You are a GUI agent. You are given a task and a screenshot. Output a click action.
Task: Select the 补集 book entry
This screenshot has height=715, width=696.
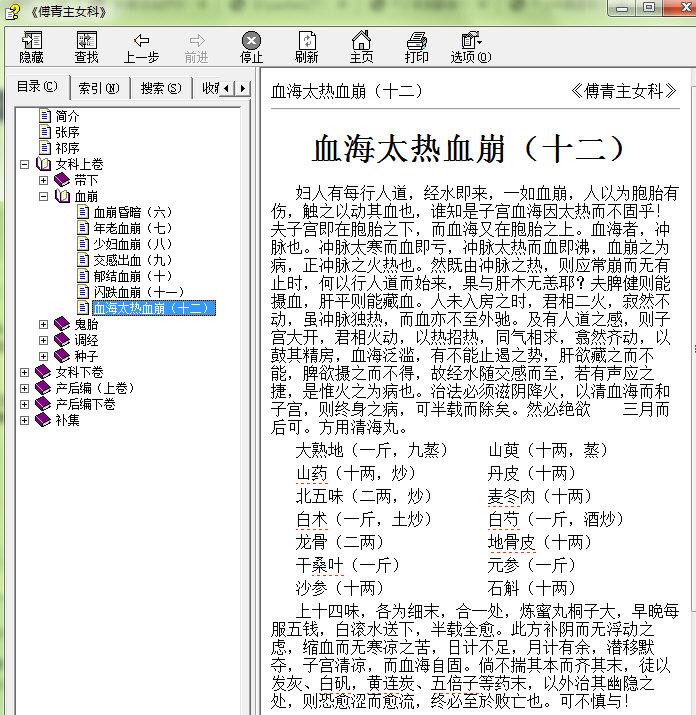[67, 420]
